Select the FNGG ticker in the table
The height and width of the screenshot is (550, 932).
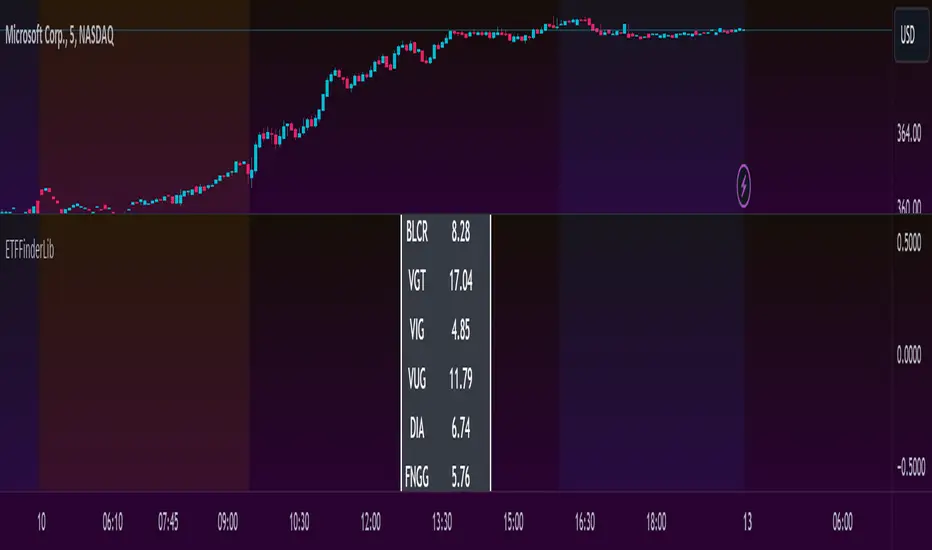tap(417, 476)
